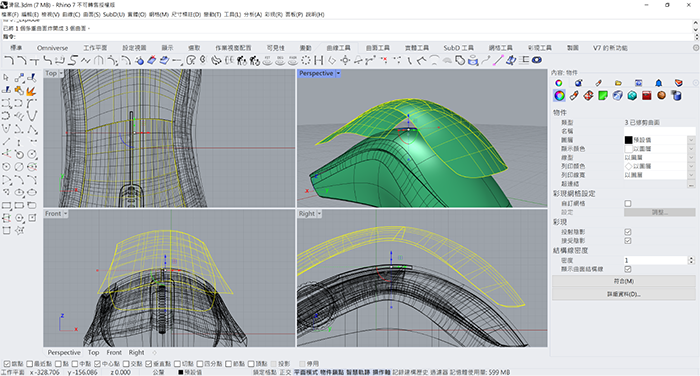Screen dimensions: 700x376
Task: Click the blue sphere on surface toolbar icon
Action: point(139,60)
